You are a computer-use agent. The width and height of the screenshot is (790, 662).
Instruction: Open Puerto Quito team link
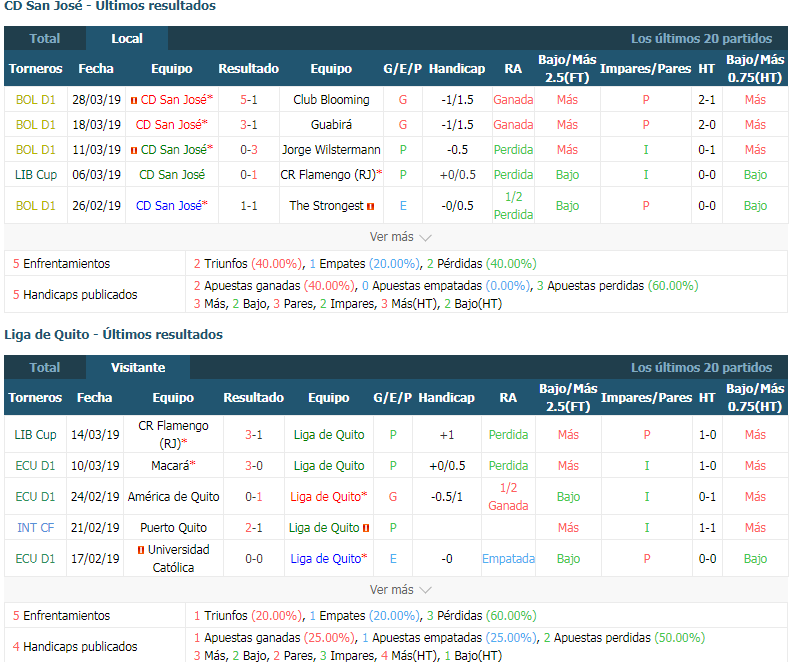pyautogui.click(x=173, y=527)
